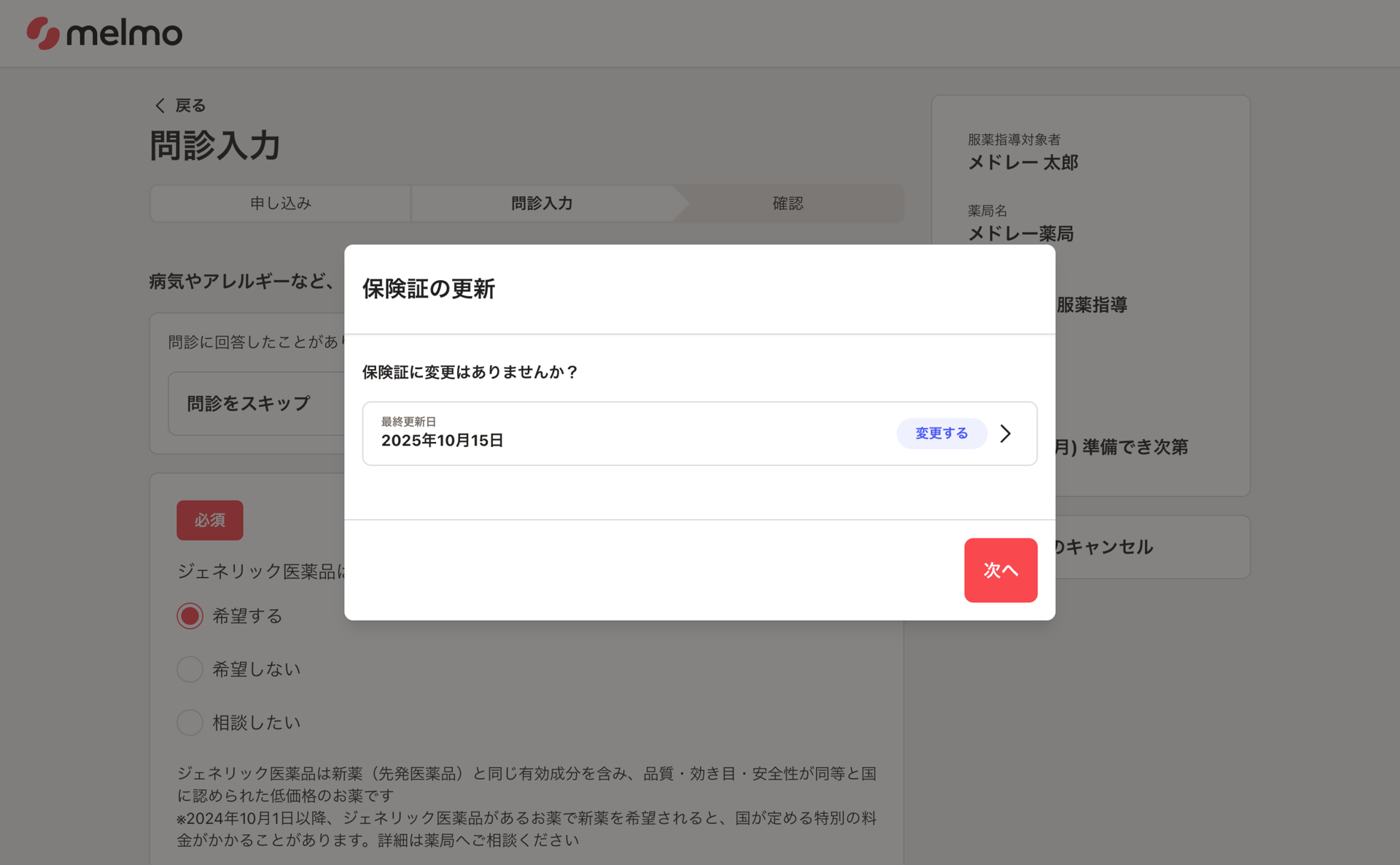Viewport: 1400px width, 865px height.
Task: Click the メドレー 太郎 patient name
Action: pyautogui.click(x=1022, y=163)
